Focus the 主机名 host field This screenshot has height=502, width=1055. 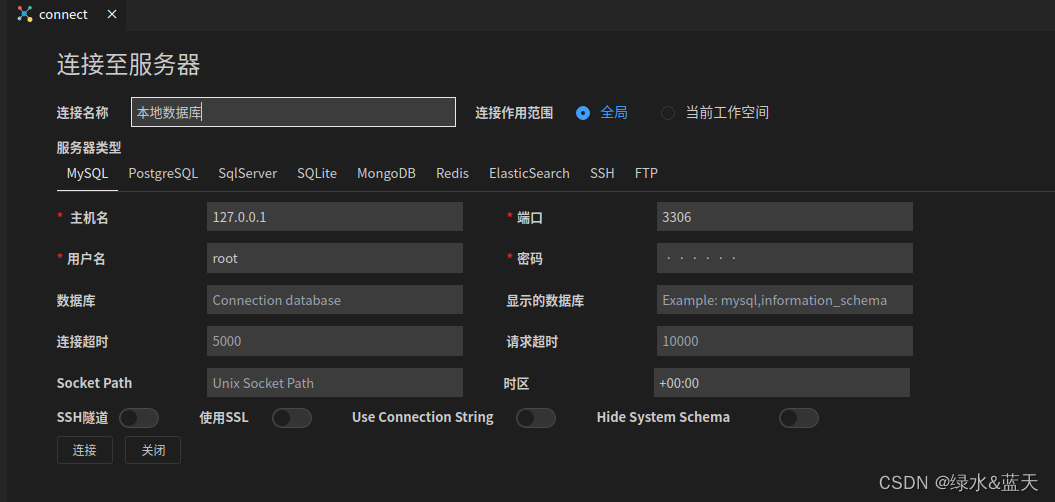click(x=335, y=217)
